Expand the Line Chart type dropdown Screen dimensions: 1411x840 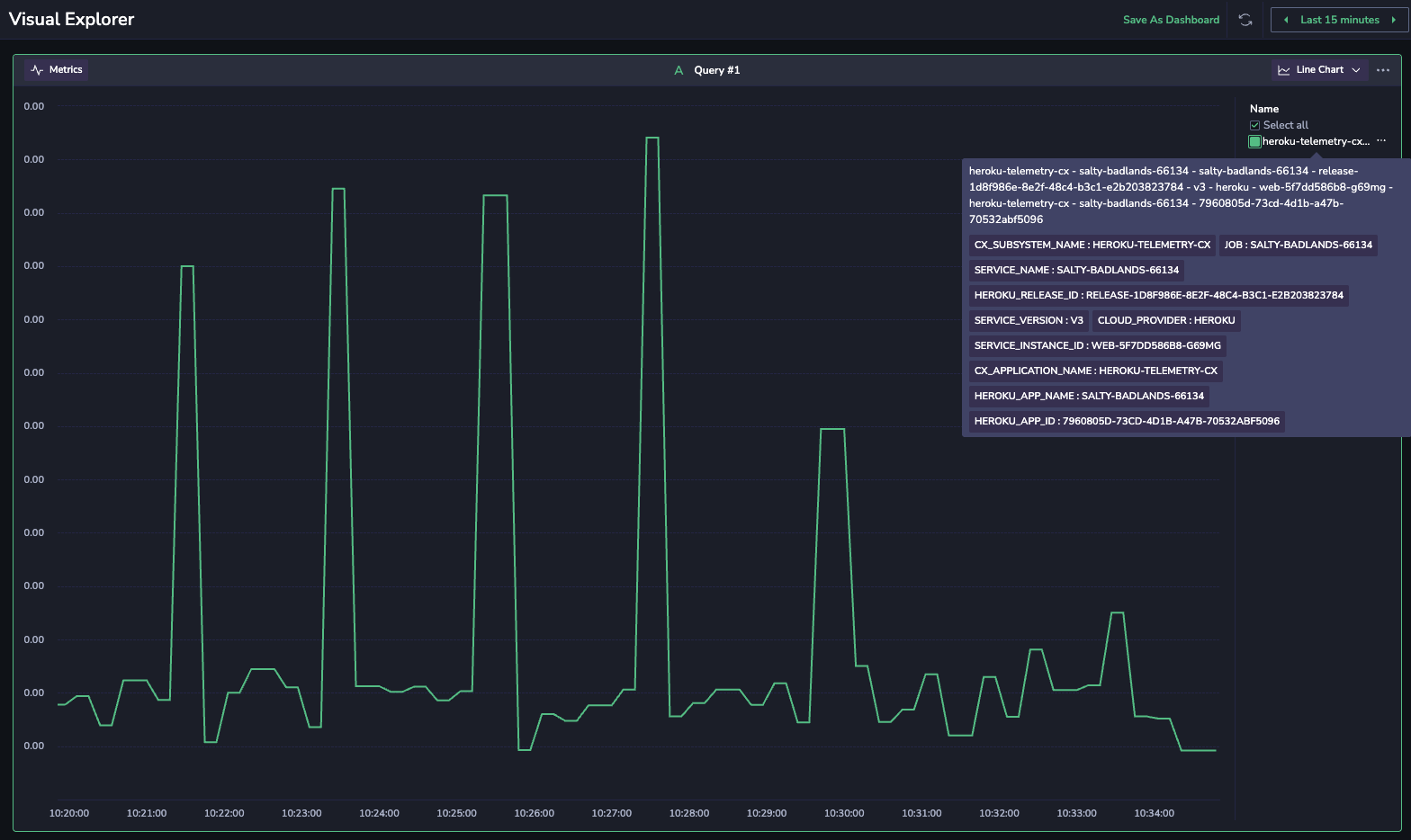click(1356, 70)
